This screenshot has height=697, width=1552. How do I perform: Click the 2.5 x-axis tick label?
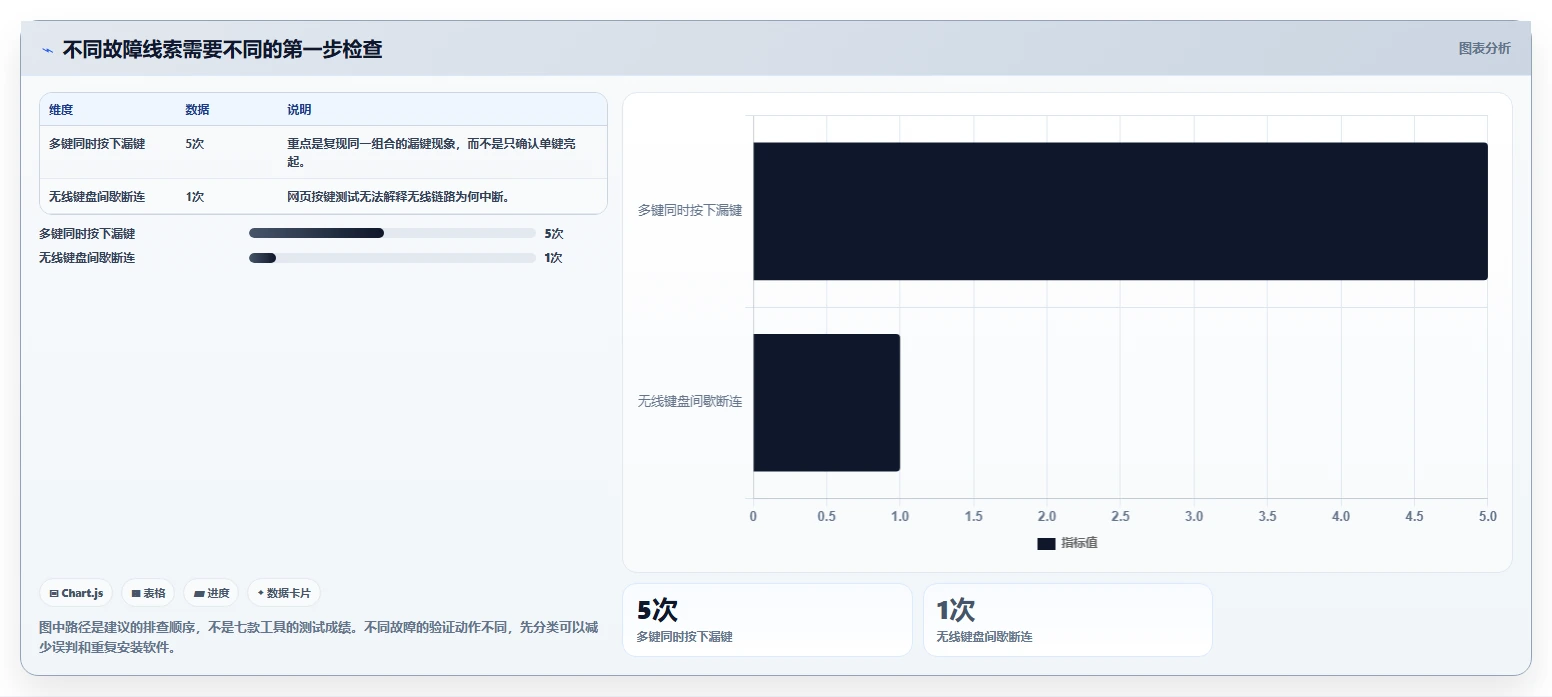(x=1120, y=517)
